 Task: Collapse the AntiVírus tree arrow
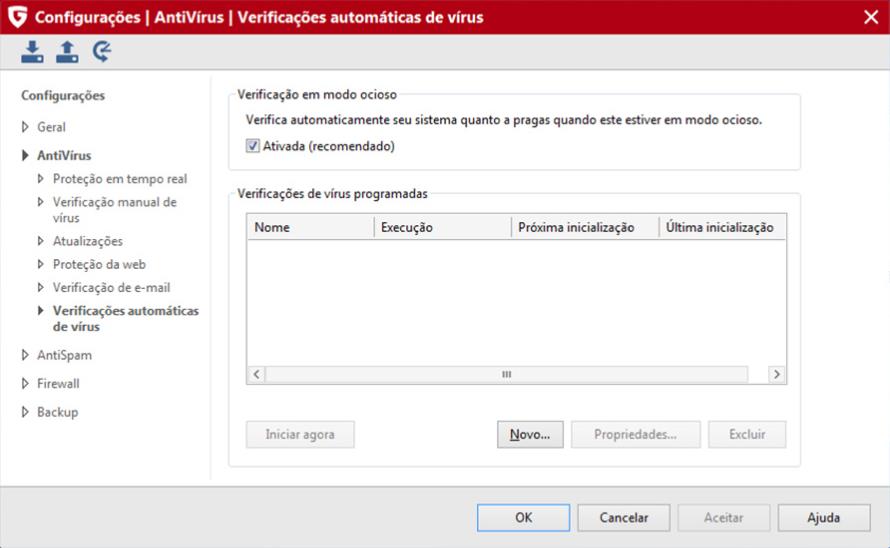25,155
